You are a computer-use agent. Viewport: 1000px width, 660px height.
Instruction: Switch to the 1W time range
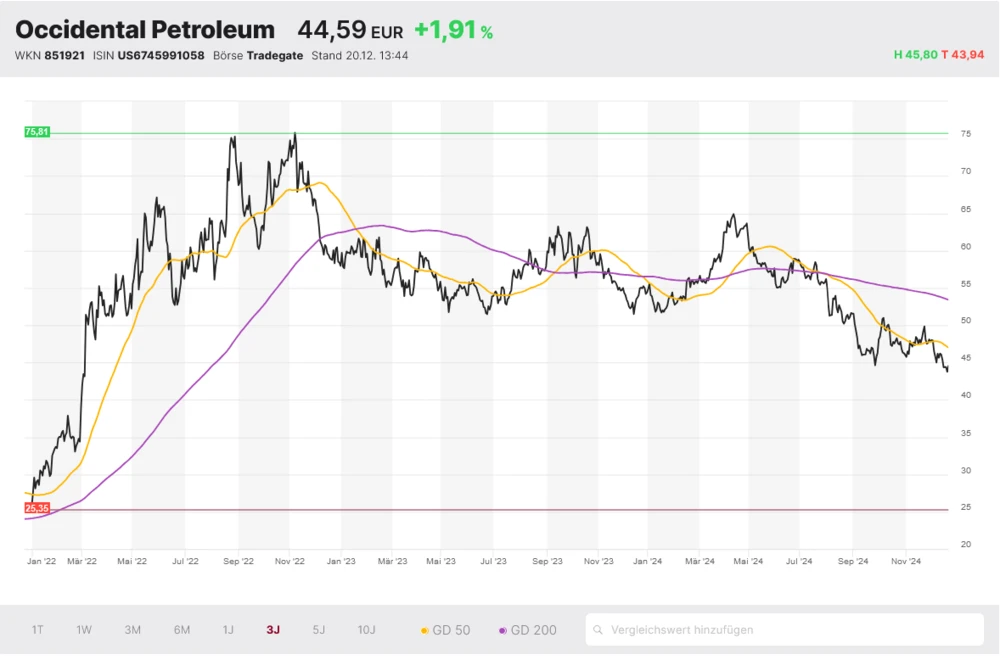pyautogui.click(x=84, y=630)
